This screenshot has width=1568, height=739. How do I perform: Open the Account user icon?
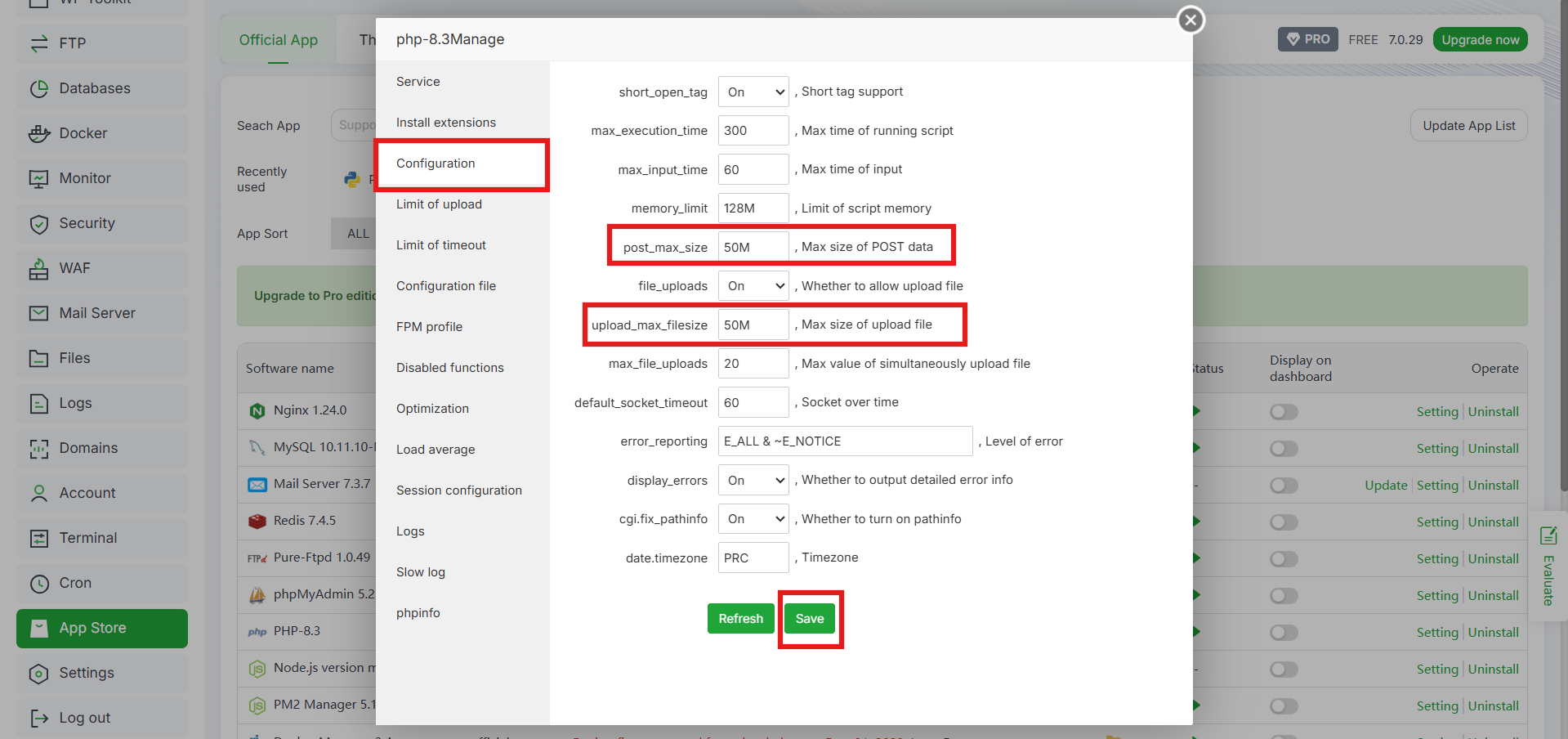[39, 493]
